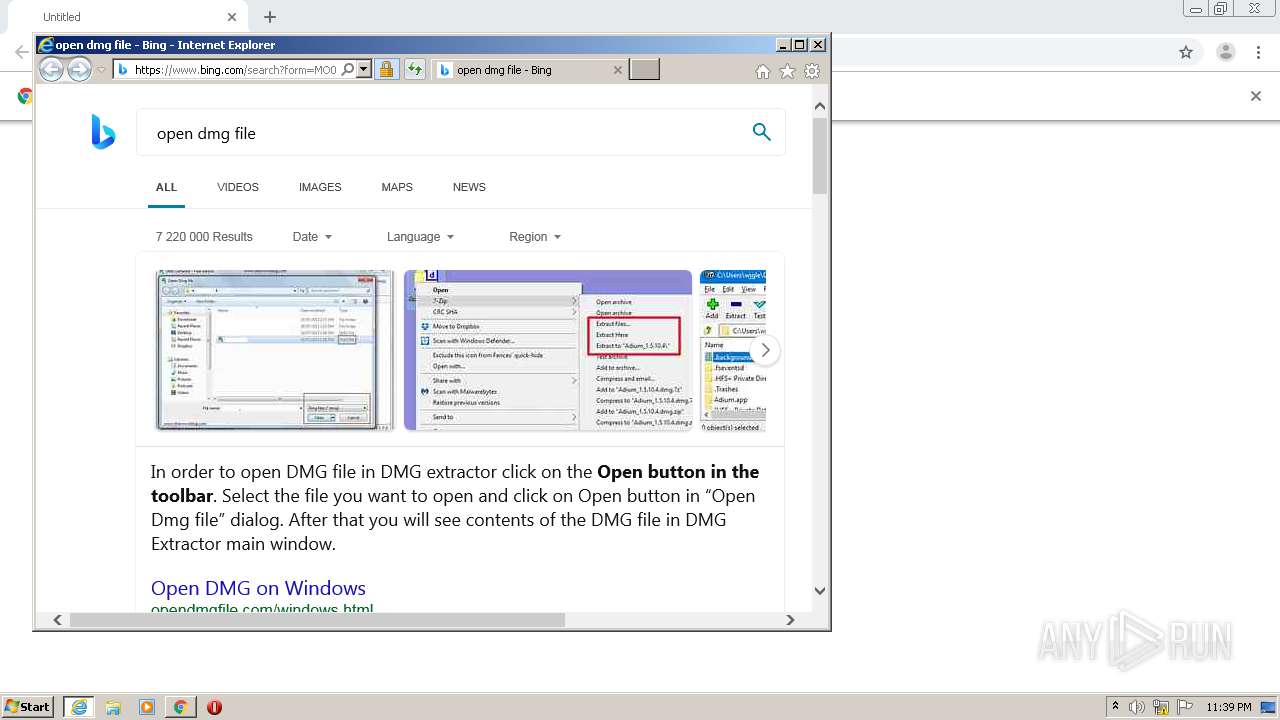The image size is (1280, 720).
Task: Click the '7 220 000 Results' text
Action: pos(204,237)
